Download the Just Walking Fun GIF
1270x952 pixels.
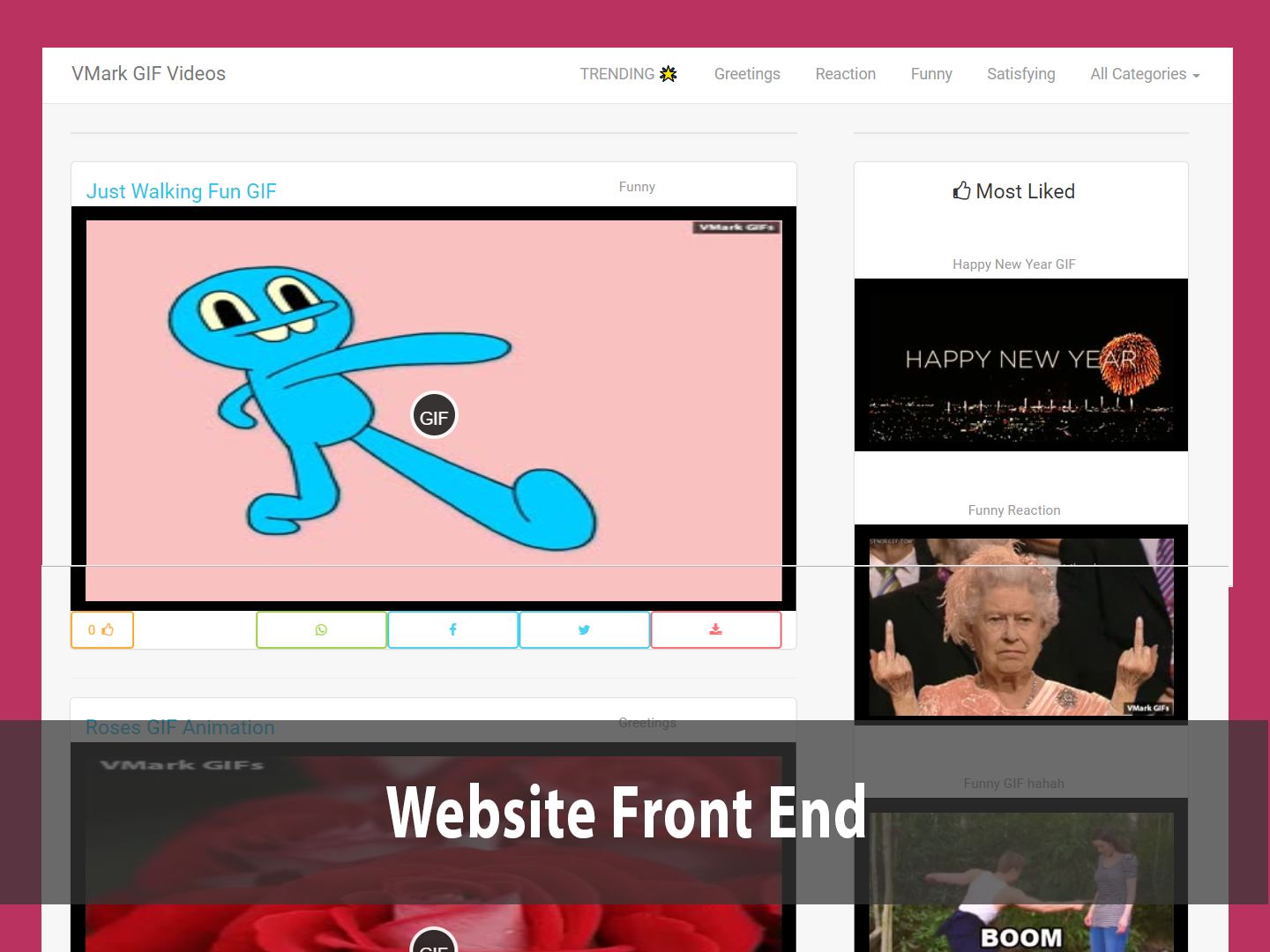pos(716,630)
